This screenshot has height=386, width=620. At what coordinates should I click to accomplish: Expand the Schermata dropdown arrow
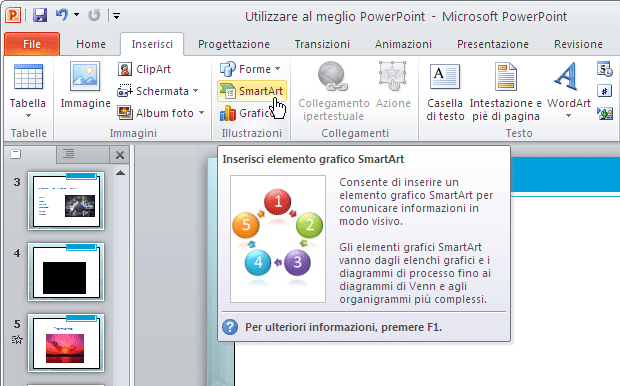pyautogui.click(x=196, y=91)
